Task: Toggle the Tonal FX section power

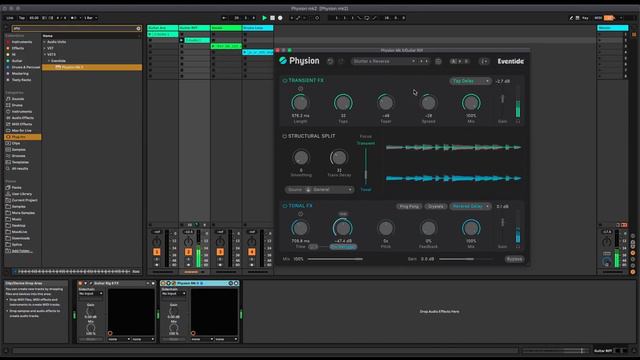Action: pos(284,206)
